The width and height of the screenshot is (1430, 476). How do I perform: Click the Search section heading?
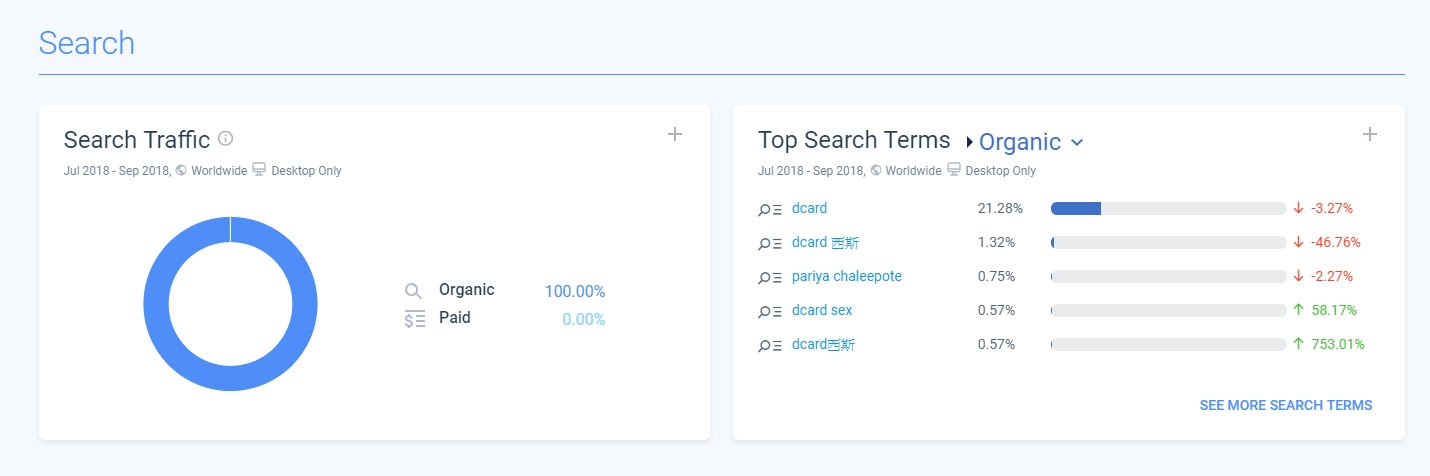pyautogui.click(x=87, y=43)
